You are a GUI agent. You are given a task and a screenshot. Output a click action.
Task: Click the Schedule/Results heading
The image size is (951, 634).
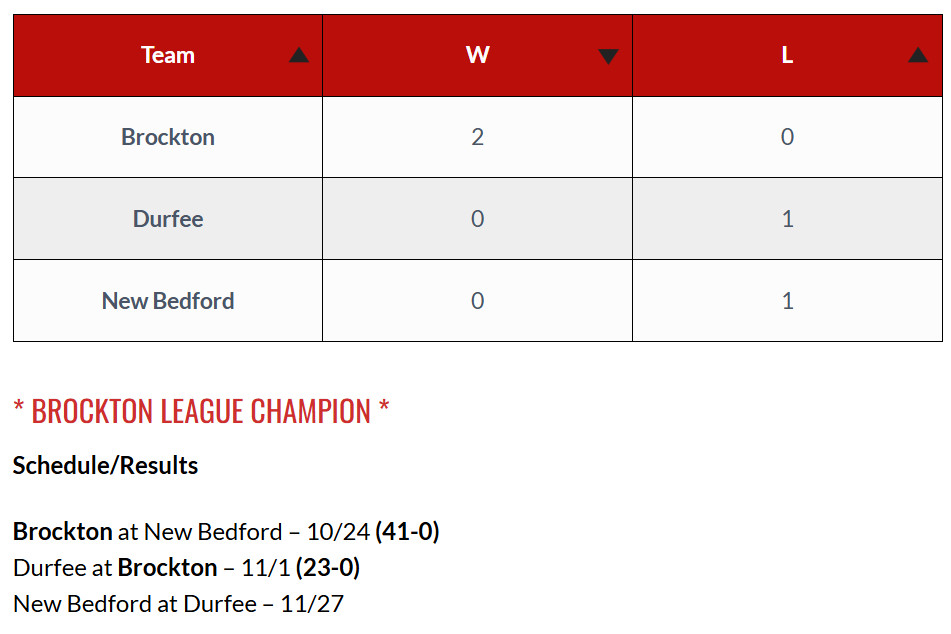(x=105, y=465)
